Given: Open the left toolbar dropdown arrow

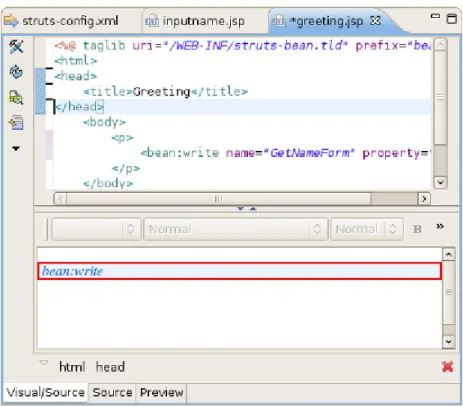Looking at the screenshot, I should click(x=16, y=148).
